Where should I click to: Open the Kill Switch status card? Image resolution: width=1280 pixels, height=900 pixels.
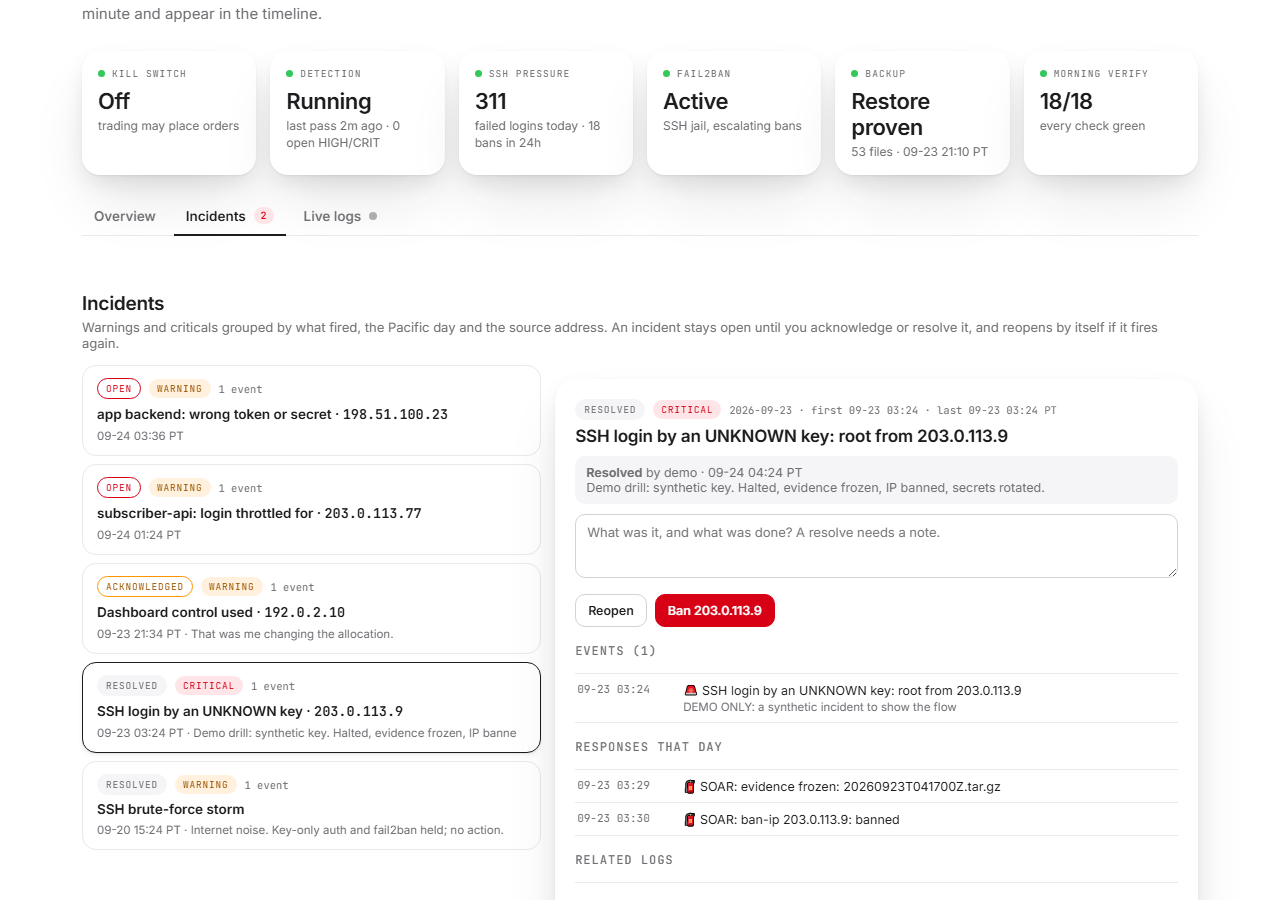169,113
